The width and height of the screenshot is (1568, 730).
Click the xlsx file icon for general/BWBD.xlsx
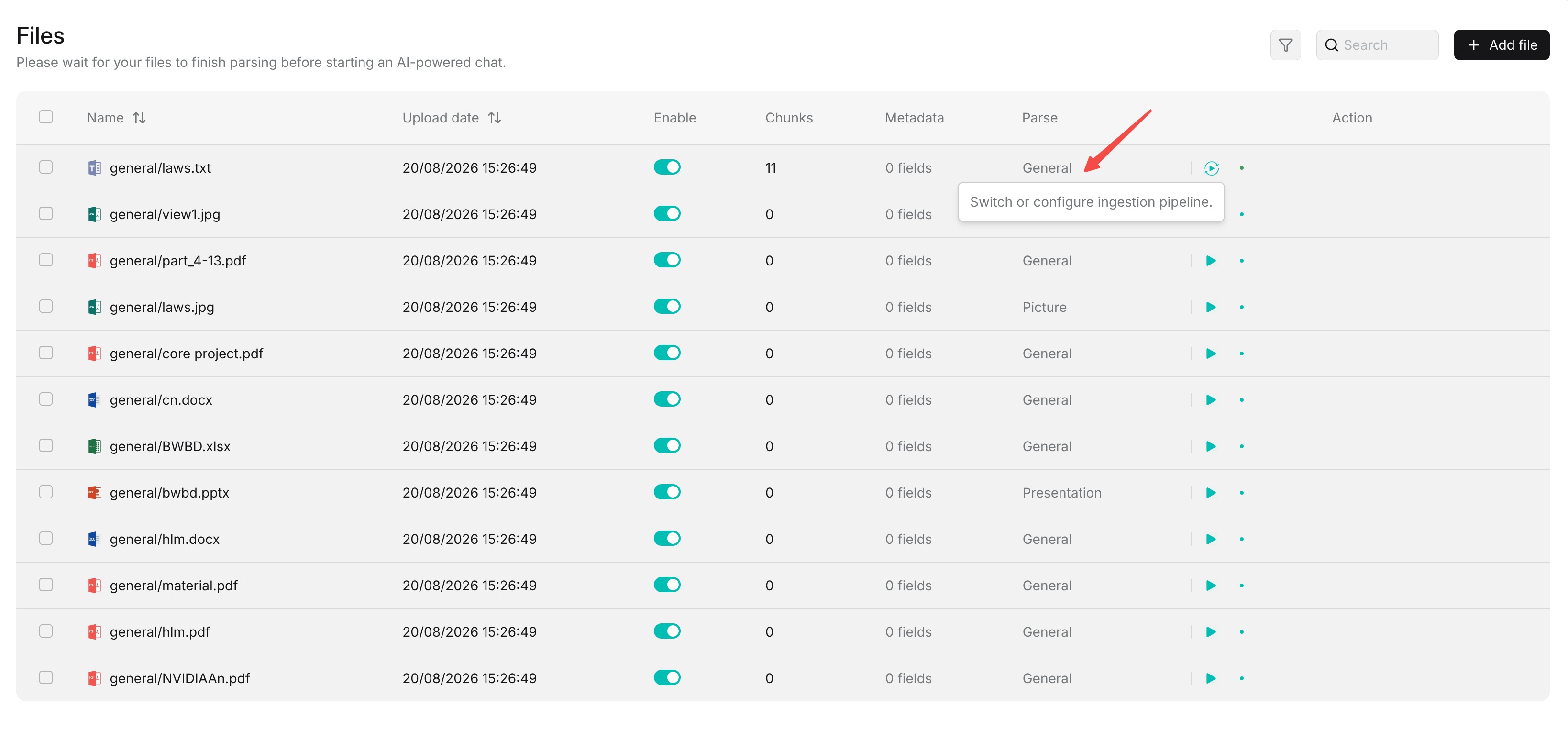pyautogui.click(x=94, y=446)
